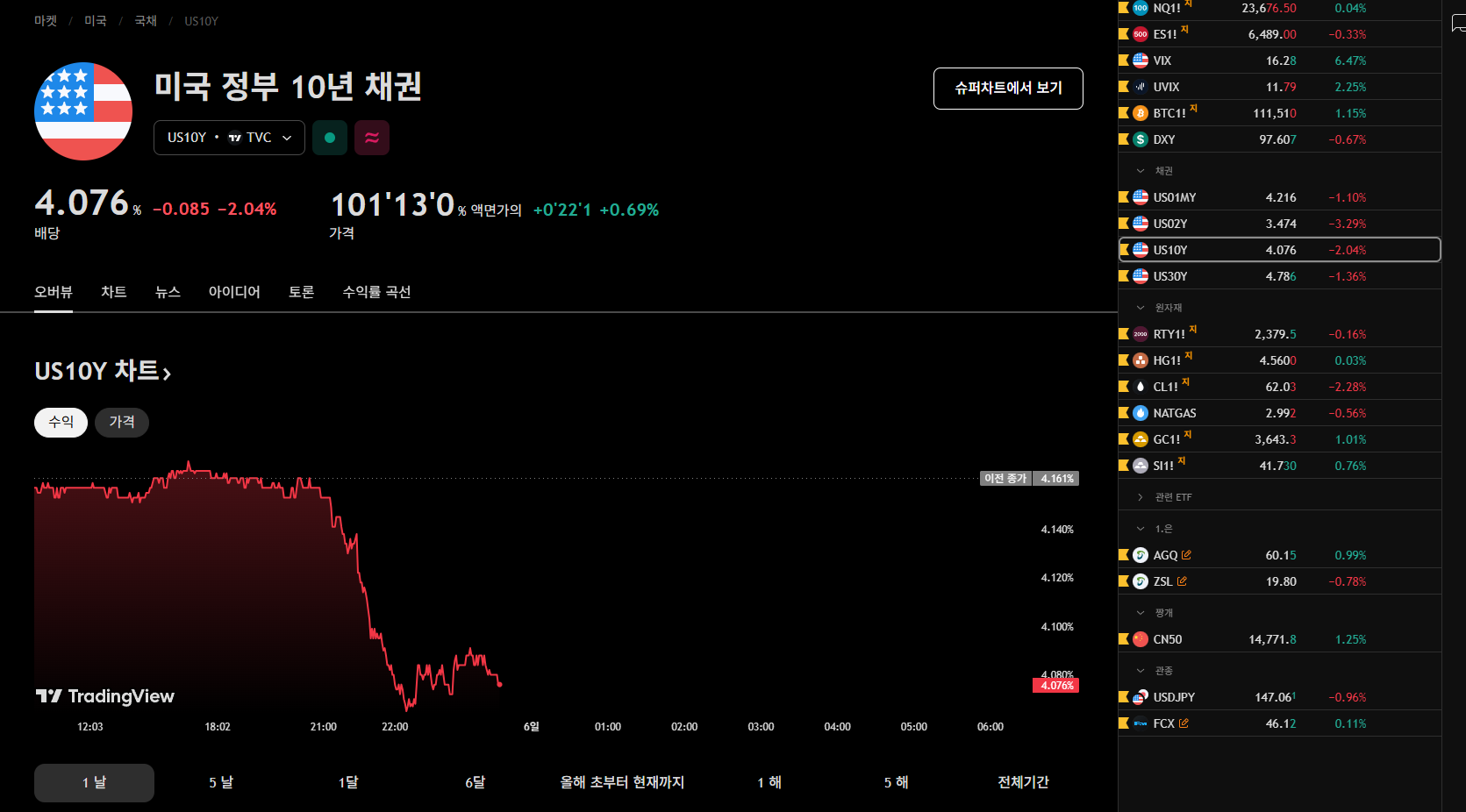
Task: Switch to the 수익률 곡선 tab
Action: [x=376, y=292]
